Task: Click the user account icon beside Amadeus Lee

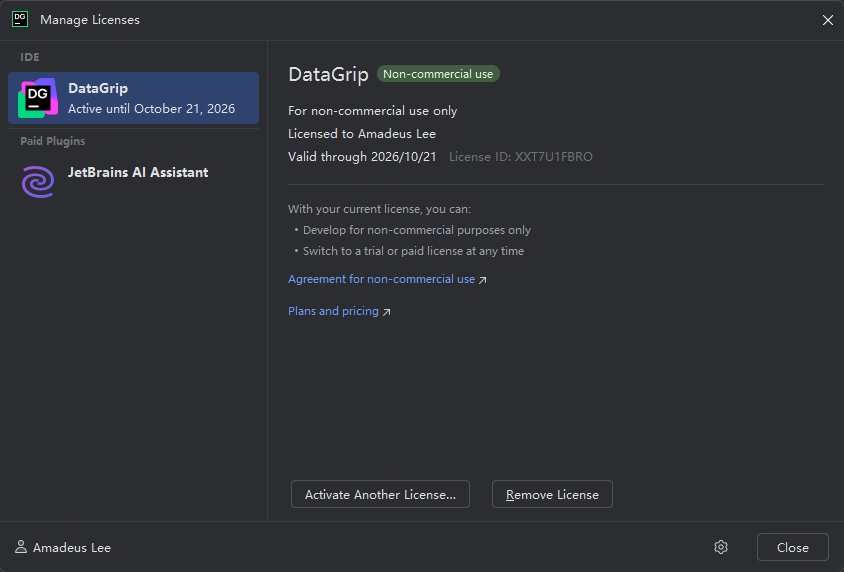Action: [x=20, y=547]
